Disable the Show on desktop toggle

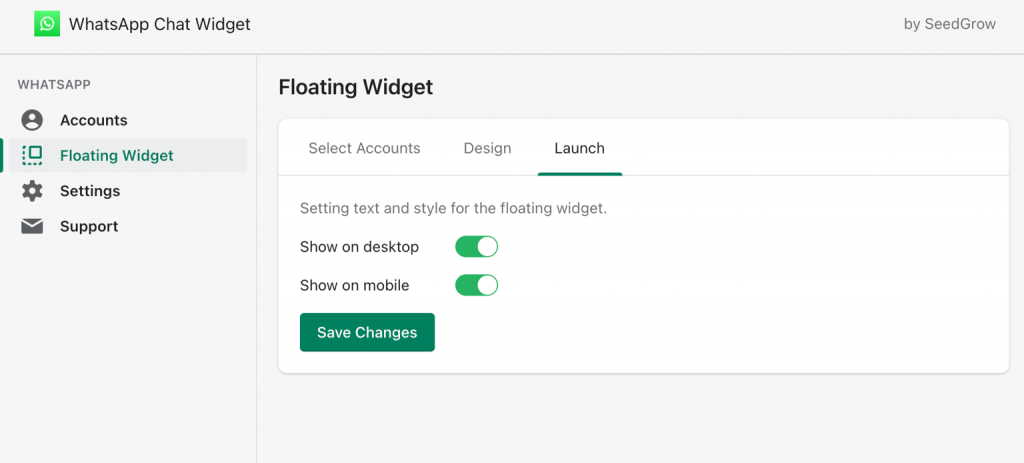(477, 247)
